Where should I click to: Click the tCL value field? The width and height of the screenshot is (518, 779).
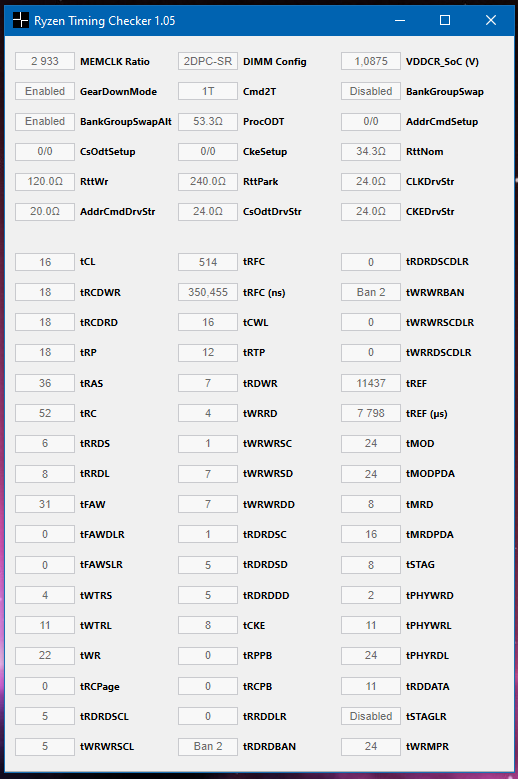coord(45,262)
